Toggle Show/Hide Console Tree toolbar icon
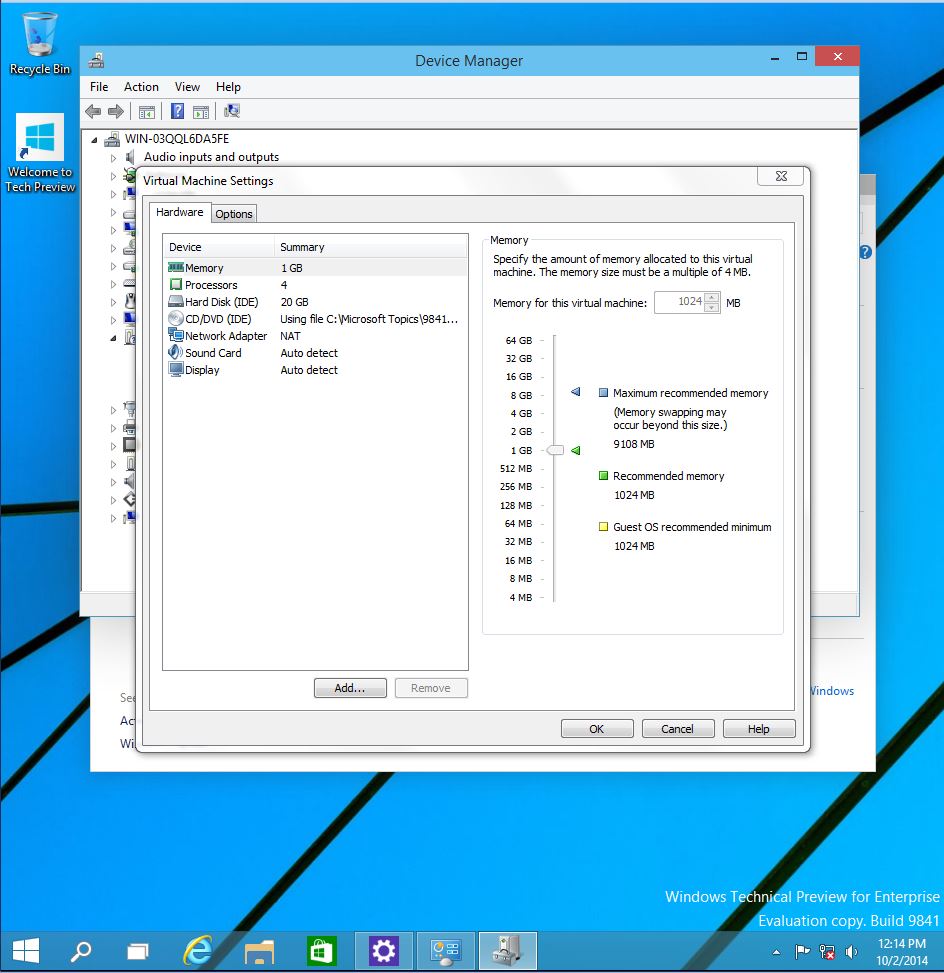 coord(147,112)
